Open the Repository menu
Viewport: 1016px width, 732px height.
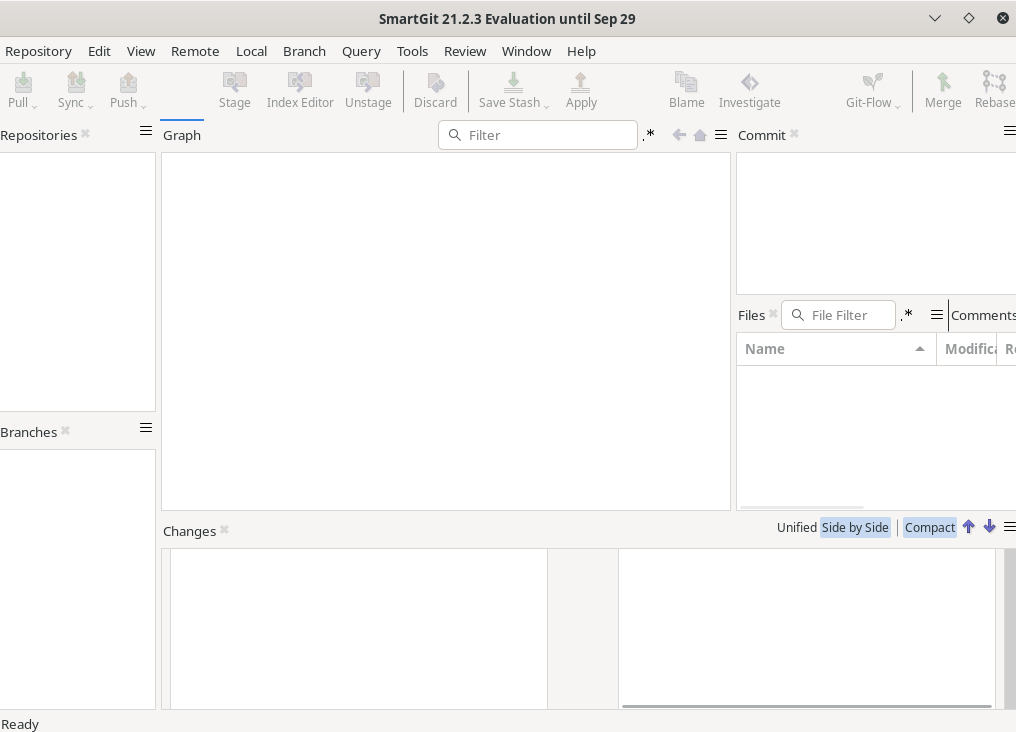click(x=38, y=51)
